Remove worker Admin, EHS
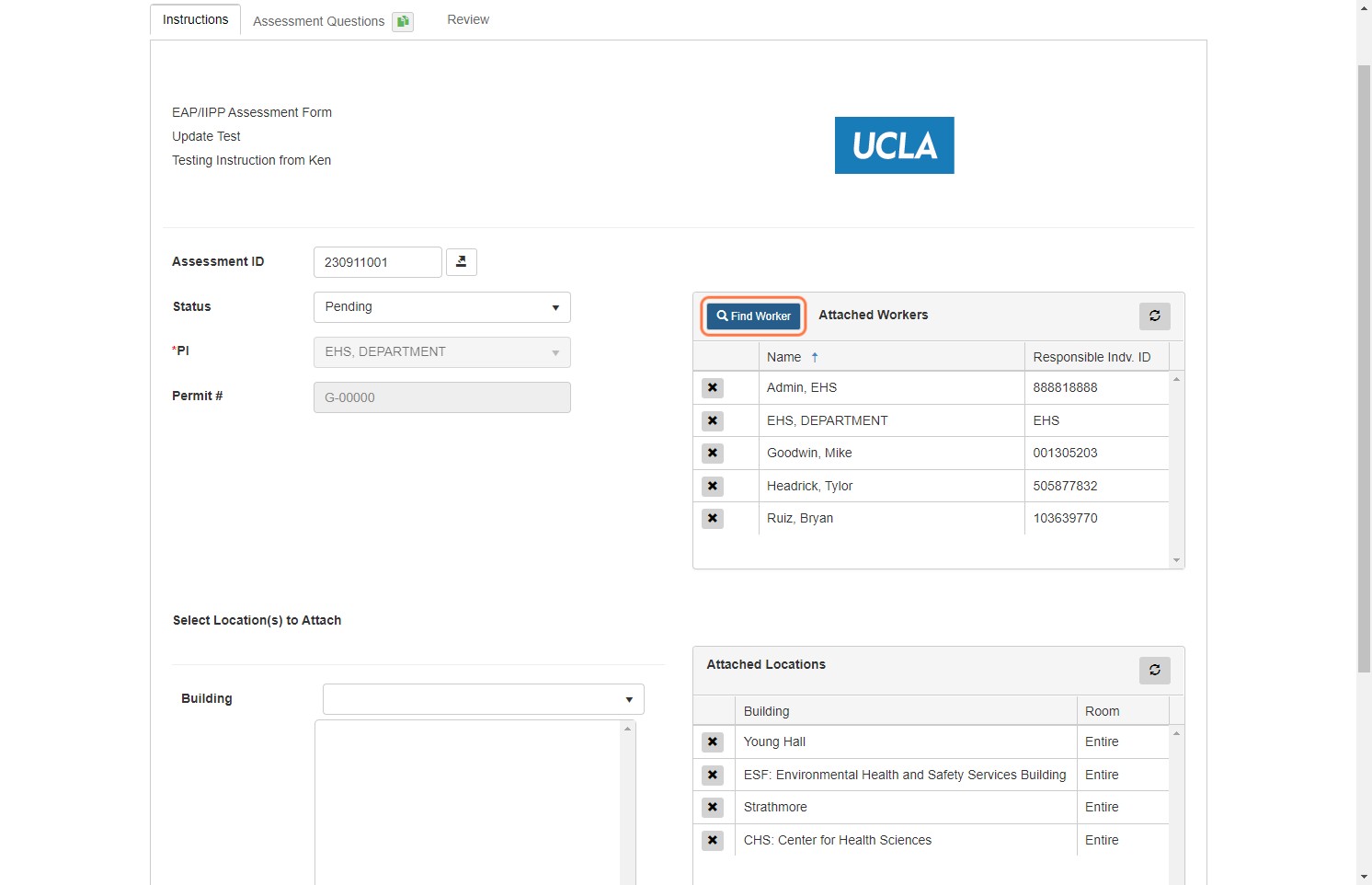The width and height of the screenshot is (1372, 885). click(x=713, y=388)
